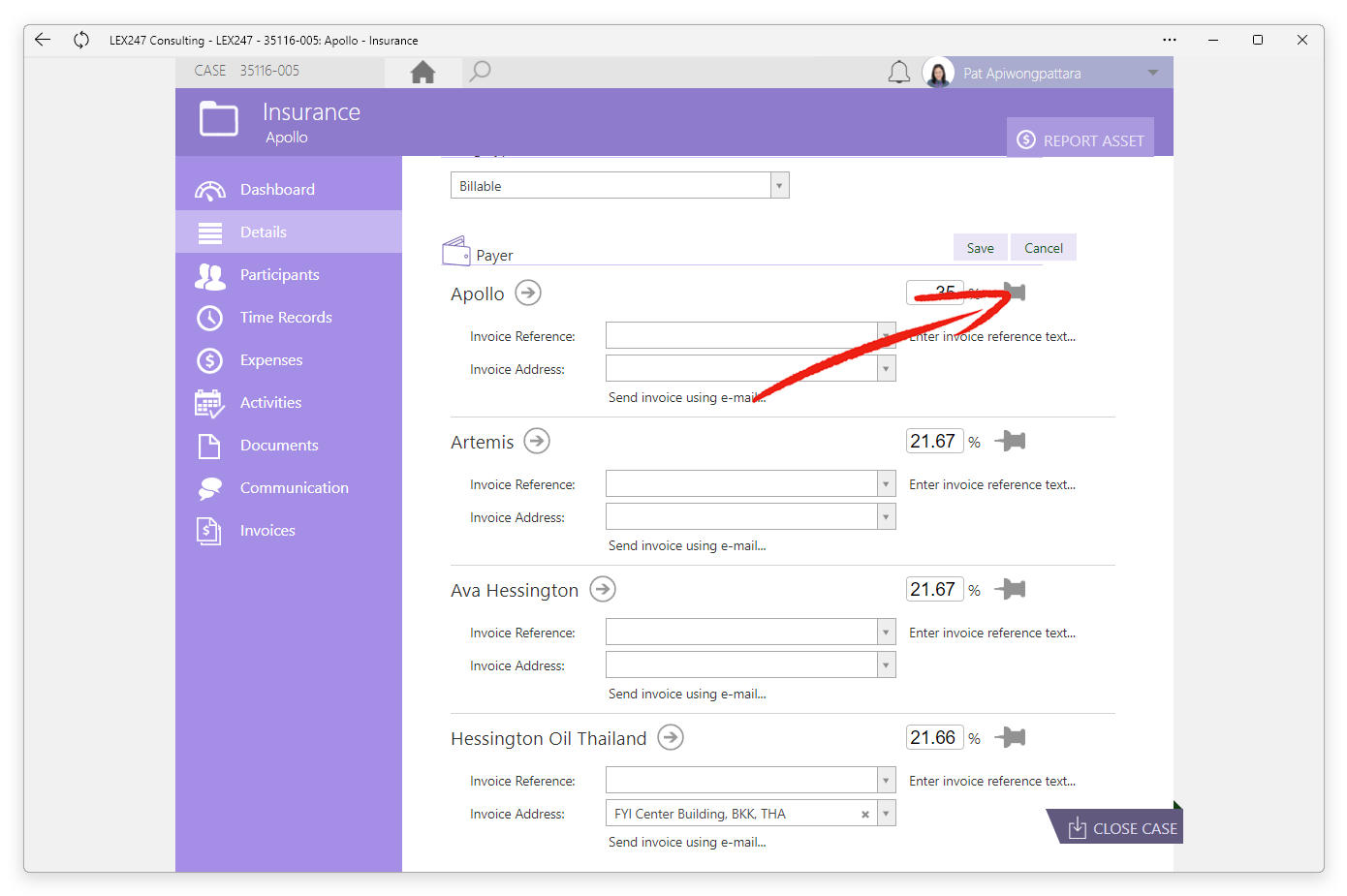Screen dimensions: 1347x896
Task: Open the Ava Hessington payer arrow
Action: tap(603, 589)
